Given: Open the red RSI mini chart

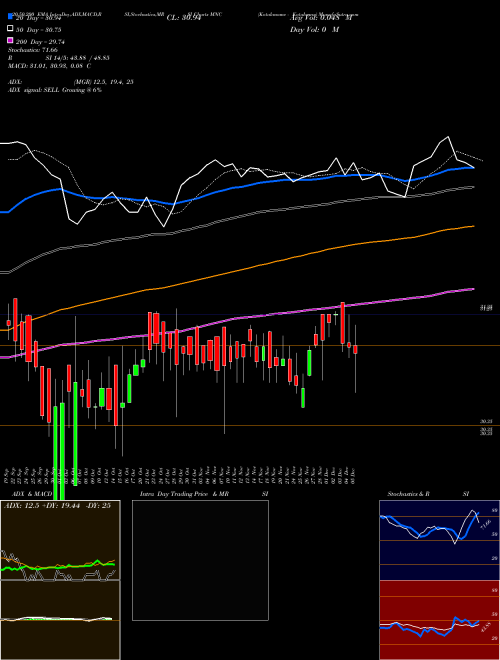Looking at the screenshot, I should [x=439, y=620].
